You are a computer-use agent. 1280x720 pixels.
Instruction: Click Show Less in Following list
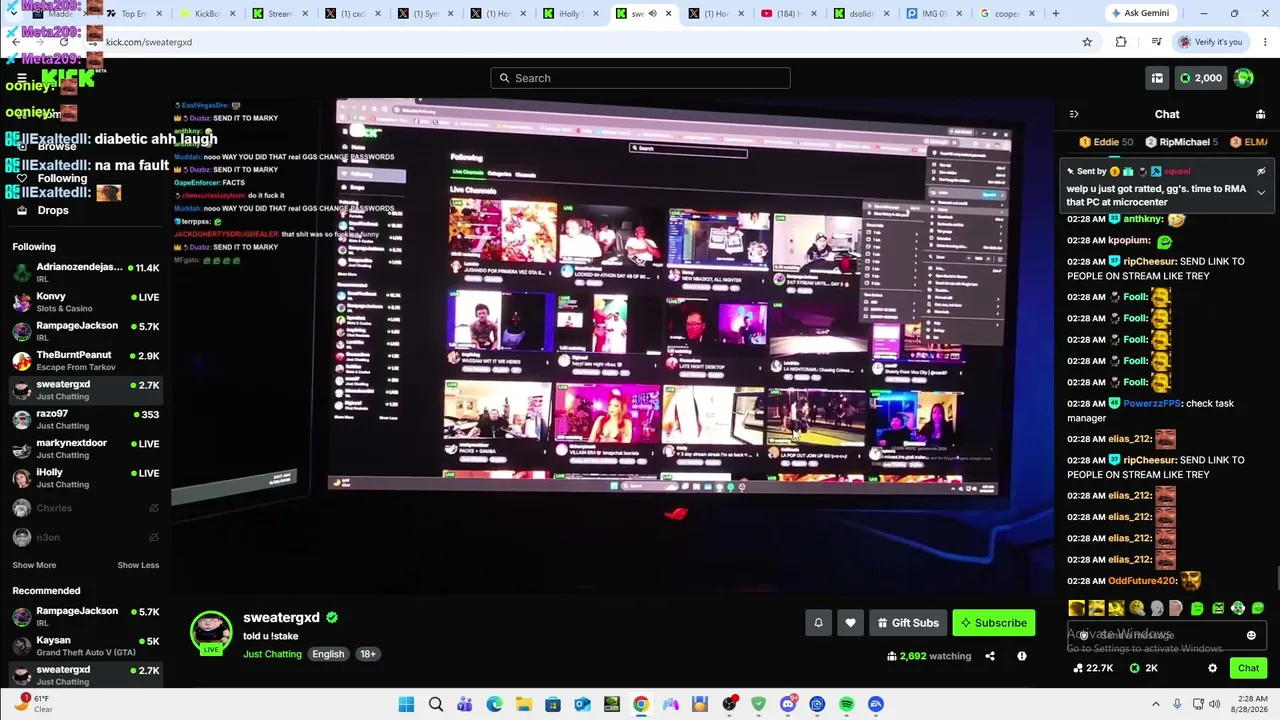click(x=138, y=565)
